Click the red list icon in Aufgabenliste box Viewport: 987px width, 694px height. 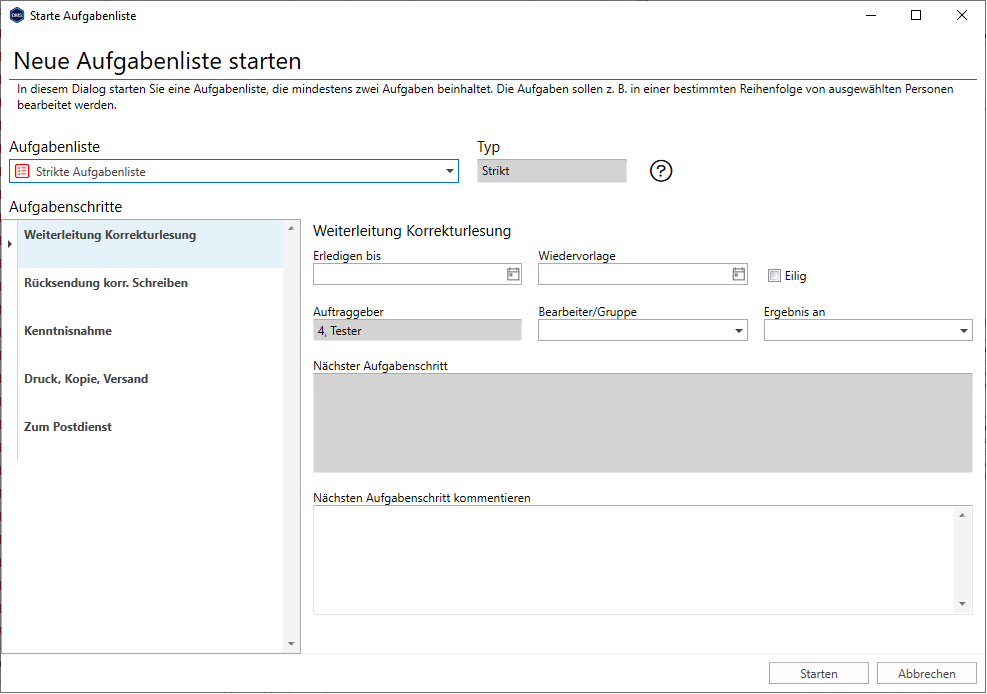click(22, 171)
